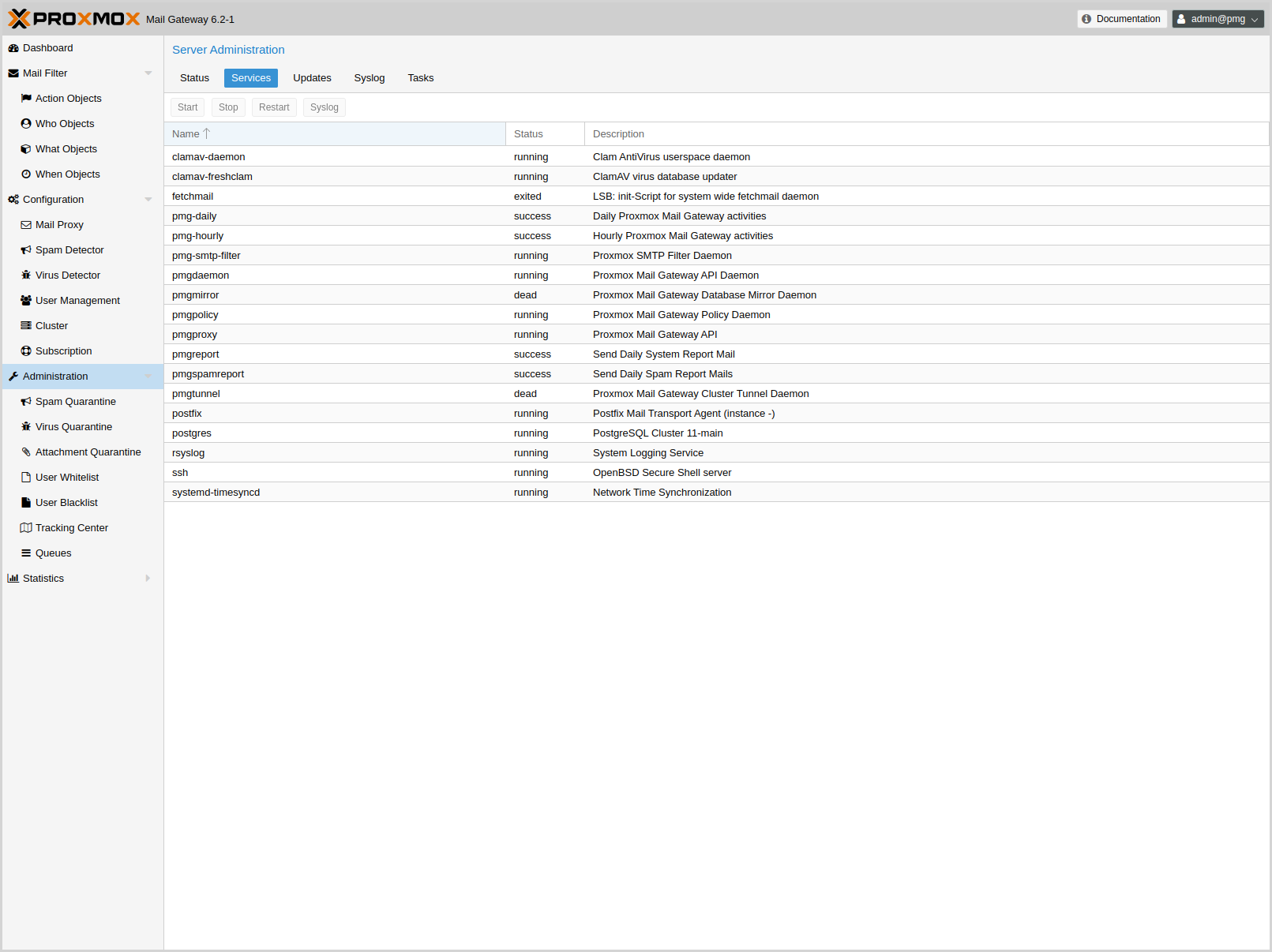Switch to the Tasks tab
The width and height of the screenshot is (1272, 952).
pos(420,78)
